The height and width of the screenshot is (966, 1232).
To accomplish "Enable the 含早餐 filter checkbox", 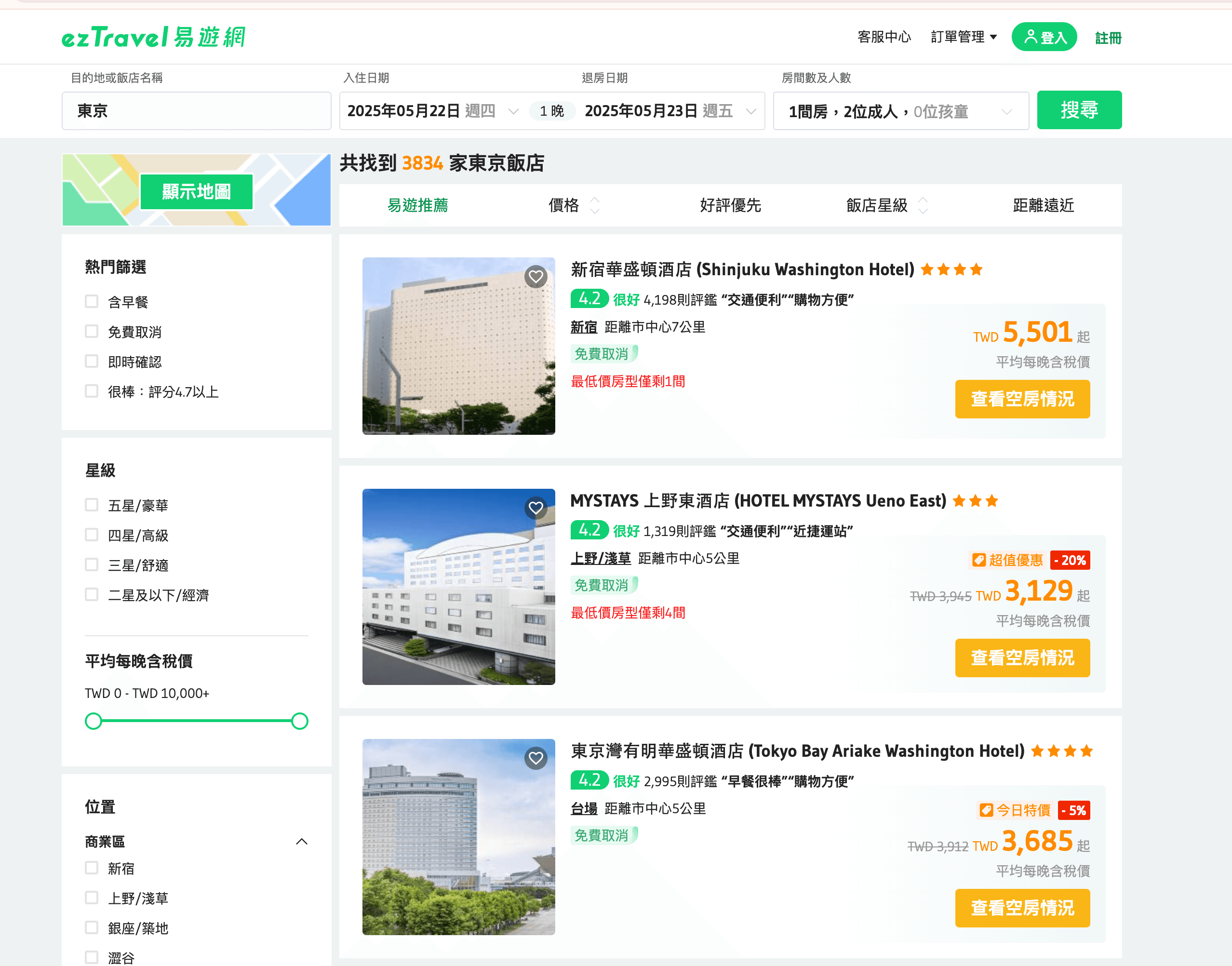I will click(92, 301).
